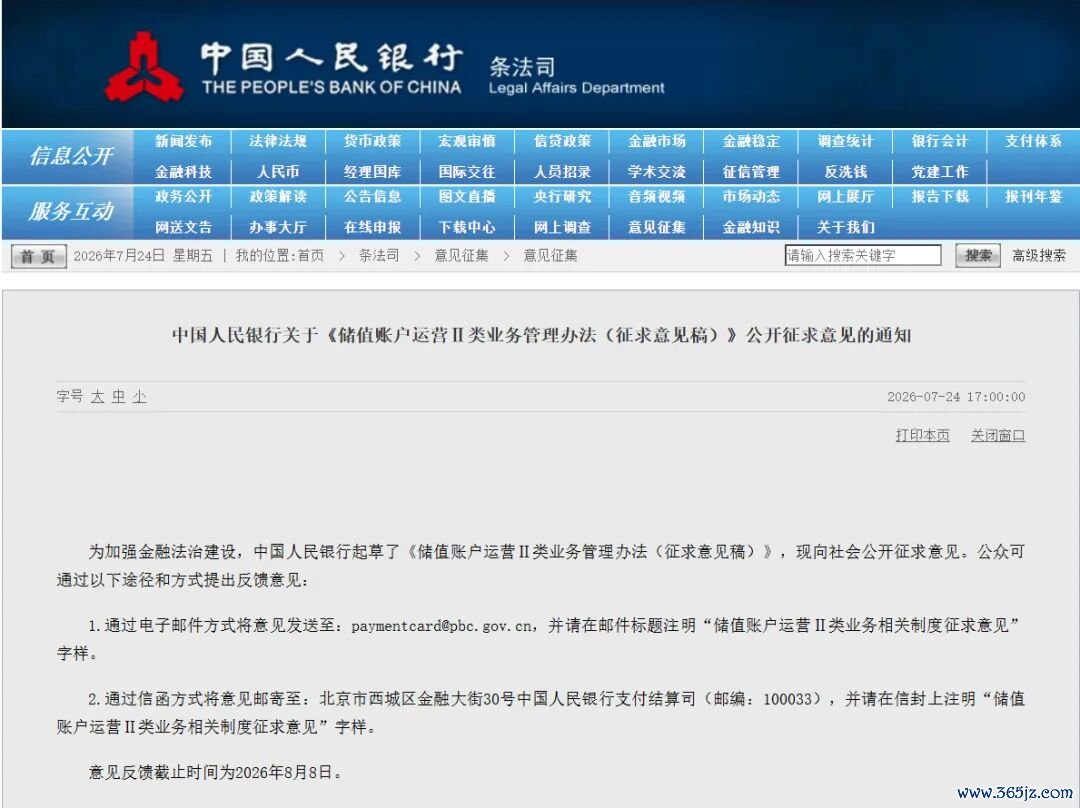Select 金融科技 in navigation
The width and height of the screenshot is (1080, 808).
(183, 172)
